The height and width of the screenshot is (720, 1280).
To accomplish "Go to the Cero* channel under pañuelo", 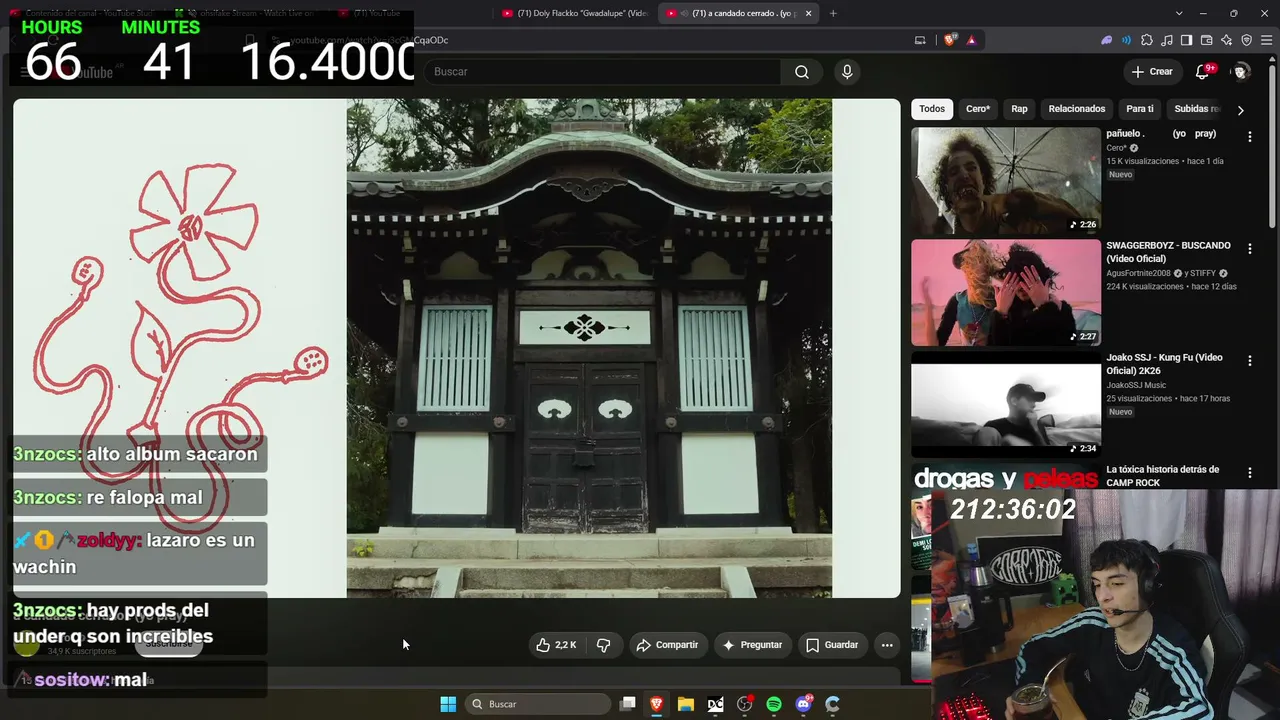I will pyautogui.click(x=1116, y=148).
